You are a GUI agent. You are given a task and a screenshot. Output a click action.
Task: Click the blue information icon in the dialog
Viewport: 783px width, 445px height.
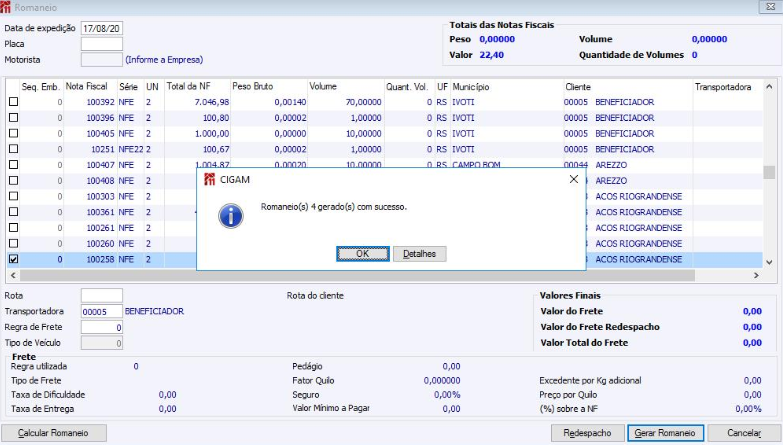232,214
